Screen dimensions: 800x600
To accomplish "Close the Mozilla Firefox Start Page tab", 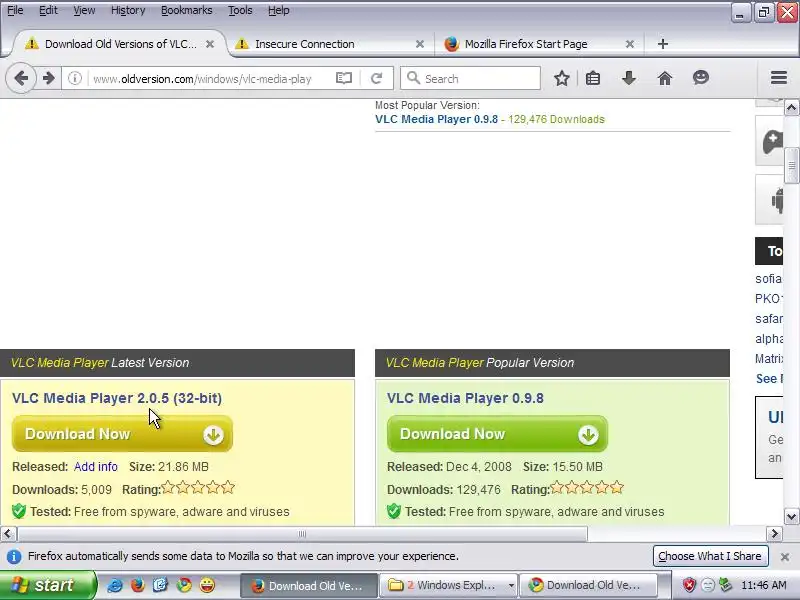I will (x=630, y=44).
